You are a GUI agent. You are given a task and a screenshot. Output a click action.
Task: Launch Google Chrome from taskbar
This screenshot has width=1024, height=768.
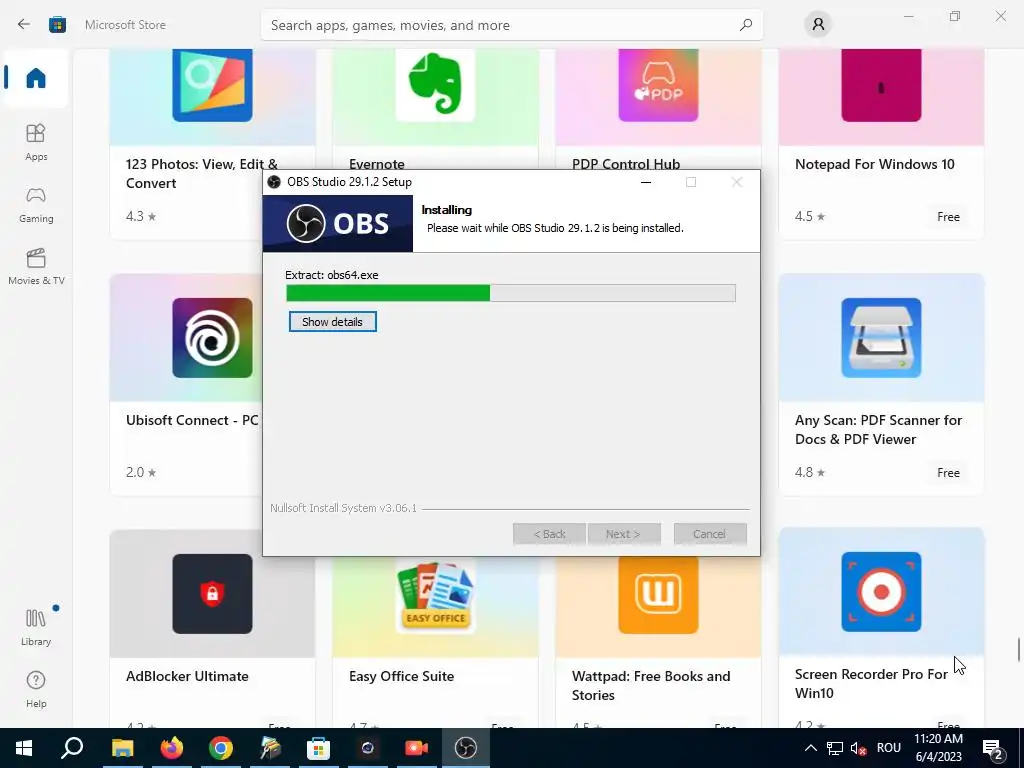click(x=221, y=748)
